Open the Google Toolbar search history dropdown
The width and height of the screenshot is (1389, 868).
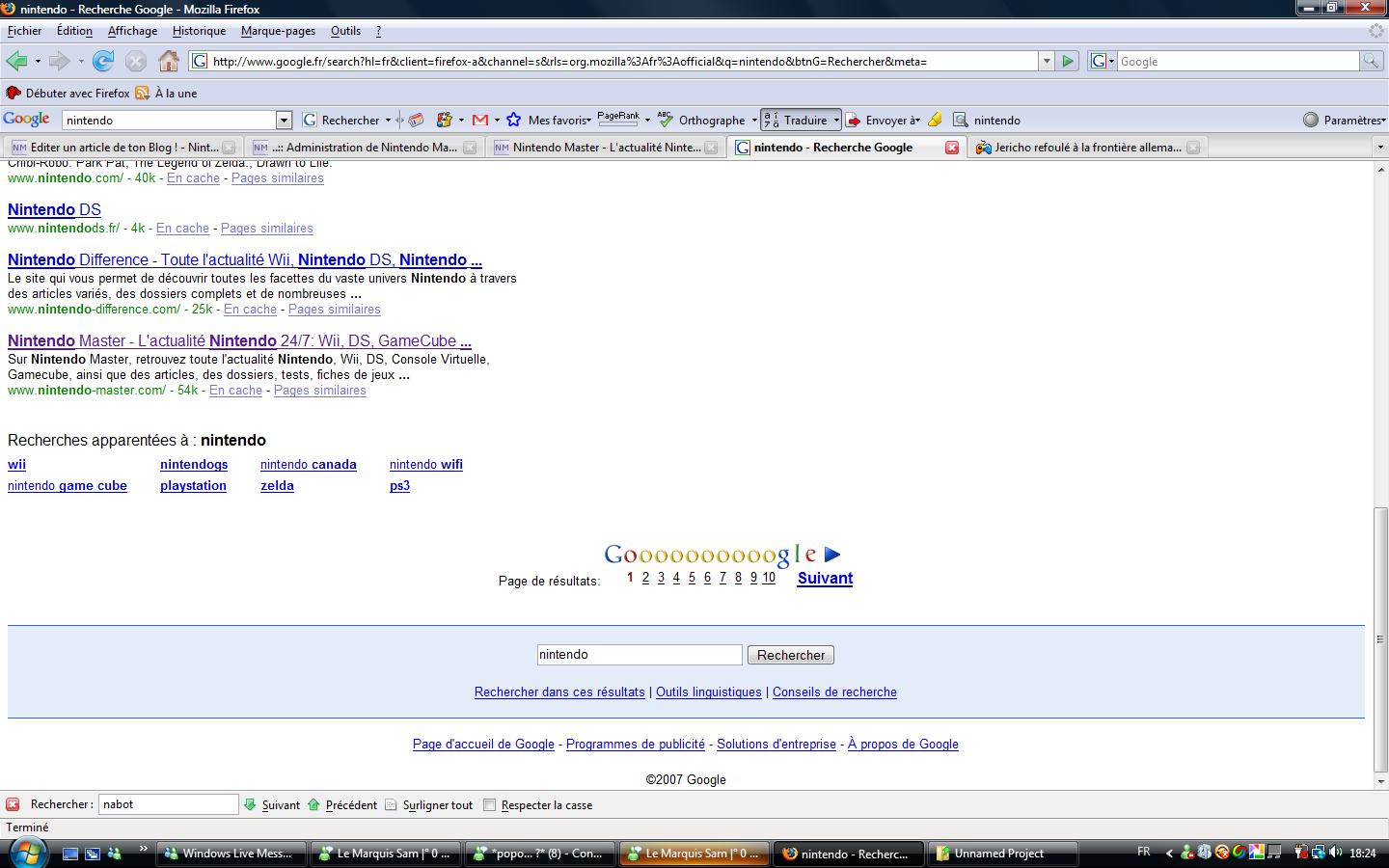[285, 121]
